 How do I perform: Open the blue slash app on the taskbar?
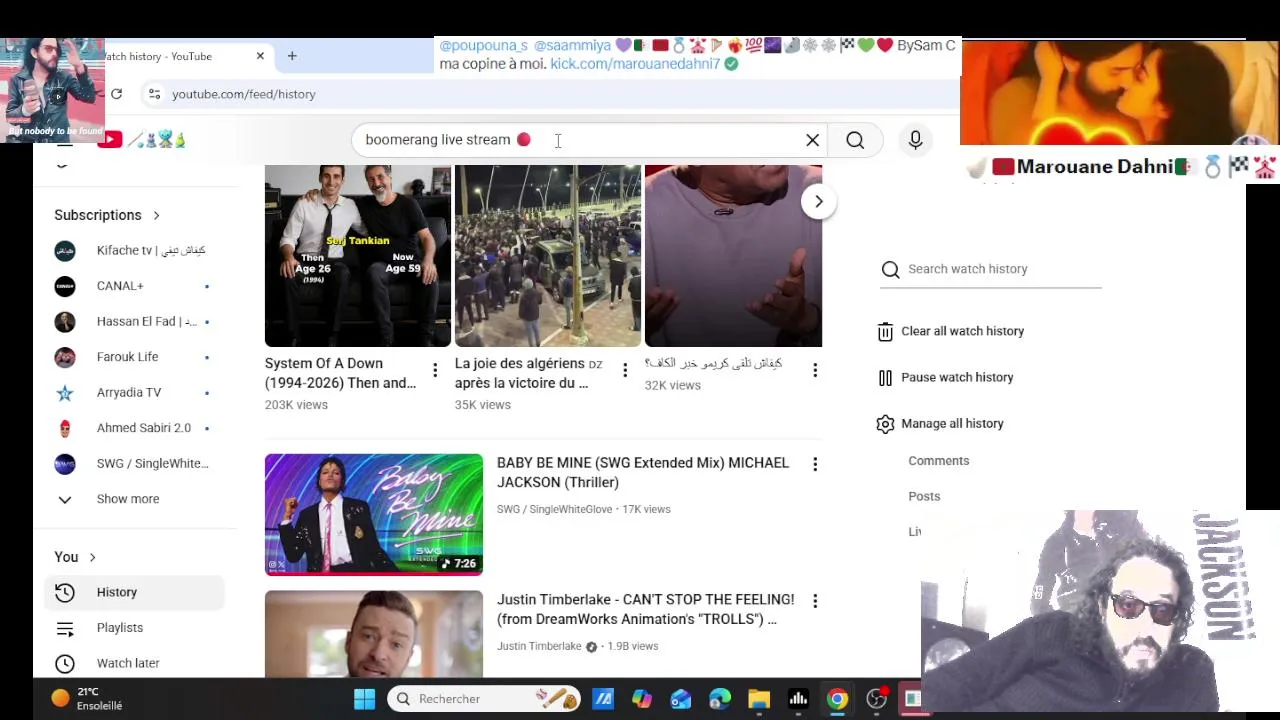click(603, 699)
